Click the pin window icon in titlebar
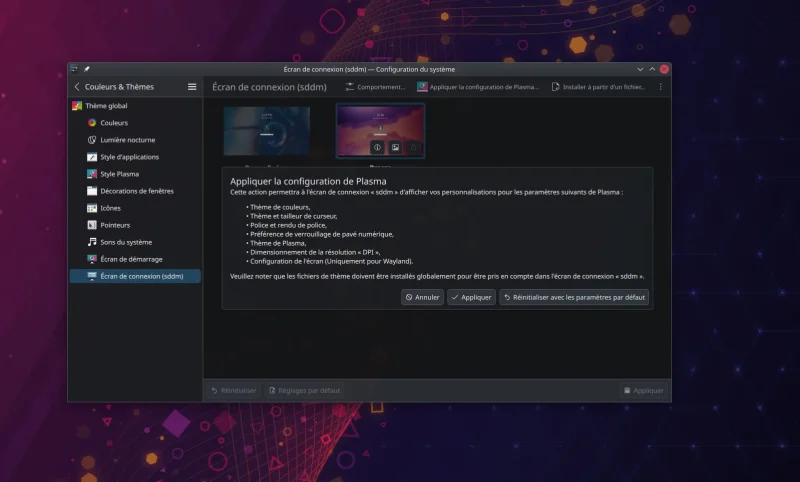This screenshot has height=482, width=800. pos(87,69)
